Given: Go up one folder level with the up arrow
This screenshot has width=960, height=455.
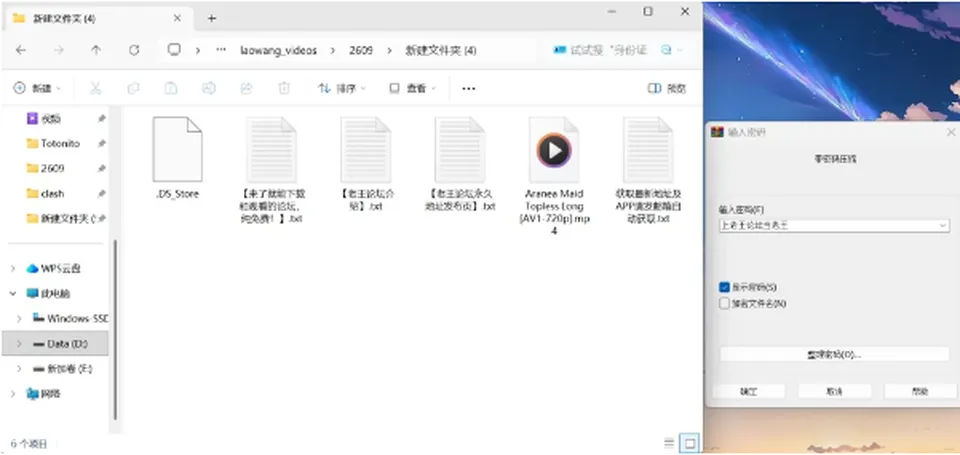Looking at the screenshot, I should [96, 50].
